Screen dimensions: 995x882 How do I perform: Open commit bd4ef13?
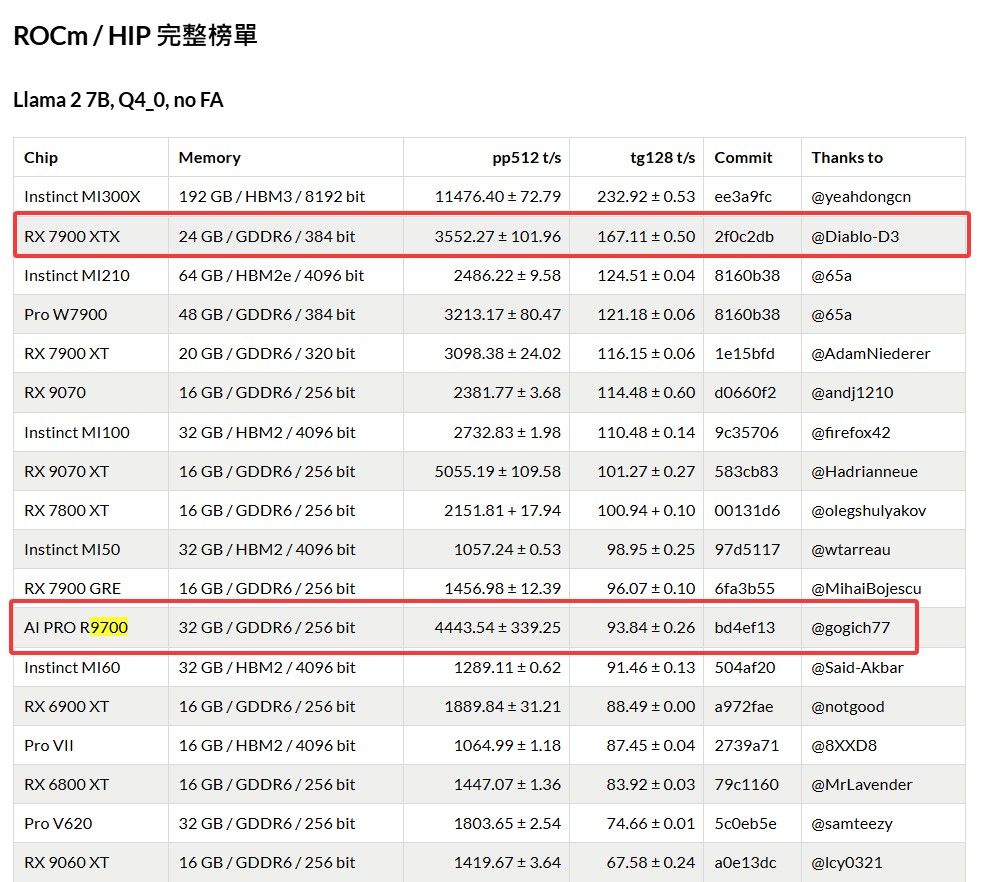745,628
